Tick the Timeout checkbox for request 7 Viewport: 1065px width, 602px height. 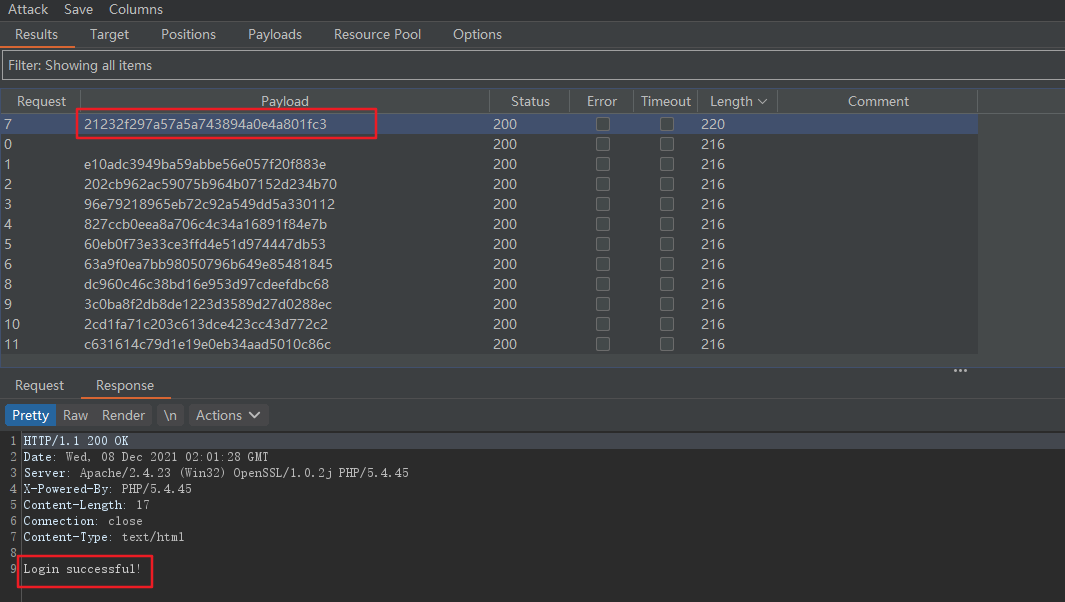pos(666,124)
